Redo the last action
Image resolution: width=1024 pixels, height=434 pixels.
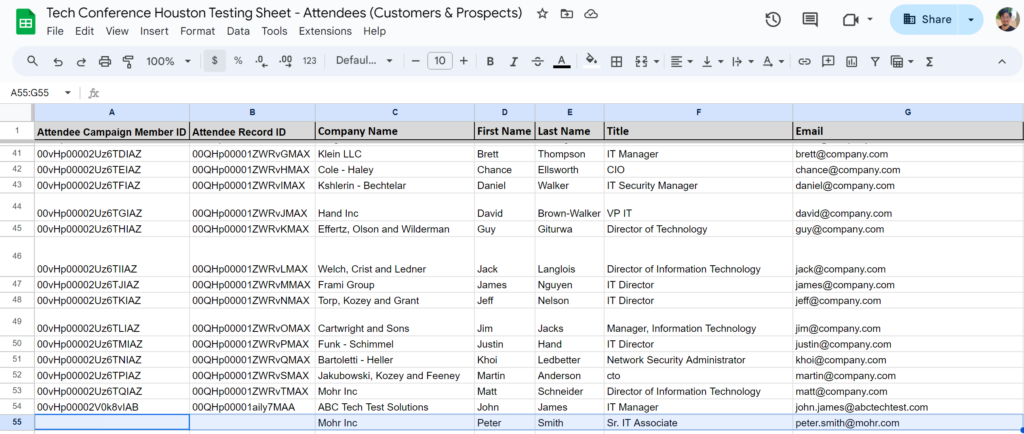[82, 61]
